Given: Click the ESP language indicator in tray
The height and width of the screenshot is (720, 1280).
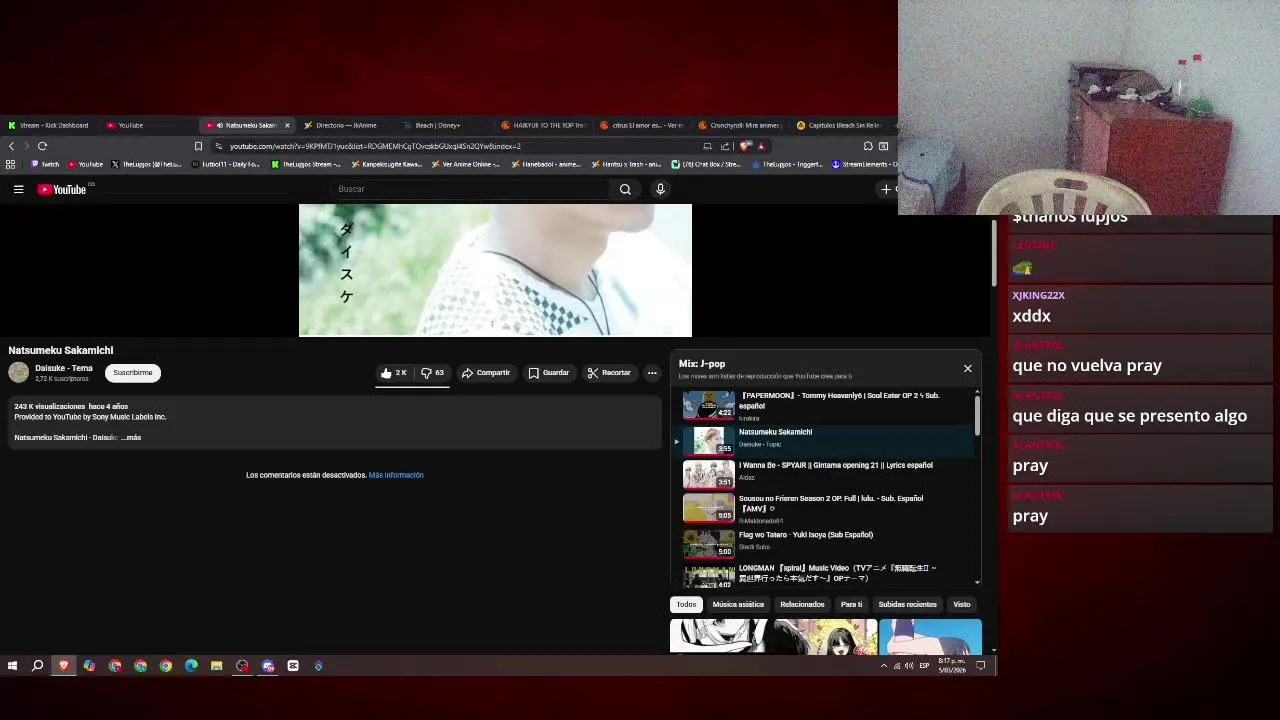Looking at the screenshot, I should click(924, 666).
